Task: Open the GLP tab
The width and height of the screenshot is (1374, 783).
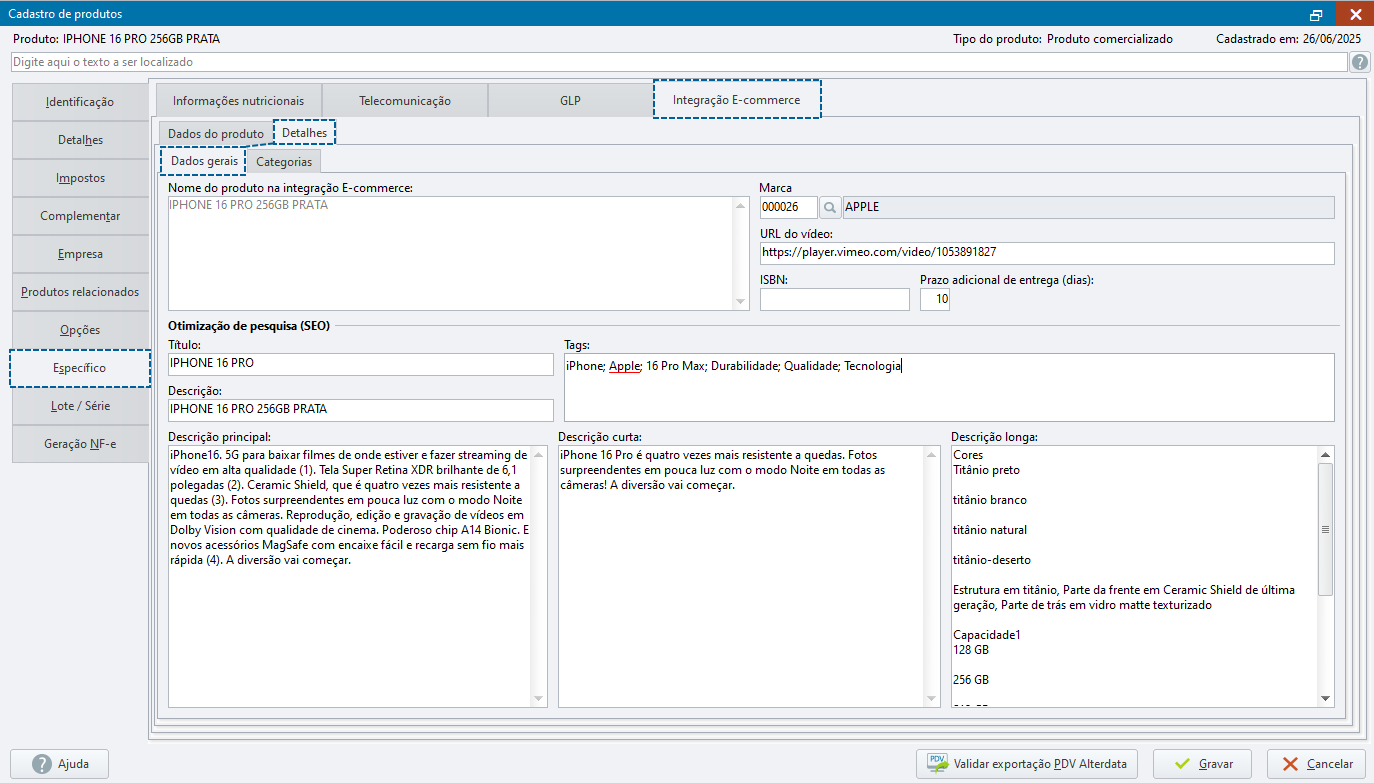Action: (x=570, y=101)
